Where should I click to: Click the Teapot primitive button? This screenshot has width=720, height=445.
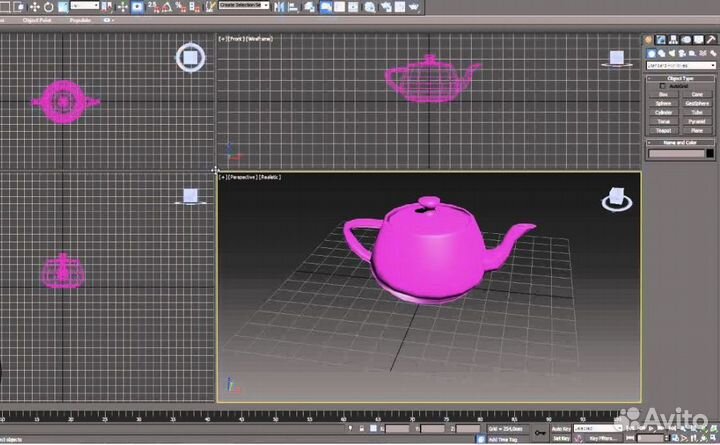pyautogui.click(x=663, y=130)
